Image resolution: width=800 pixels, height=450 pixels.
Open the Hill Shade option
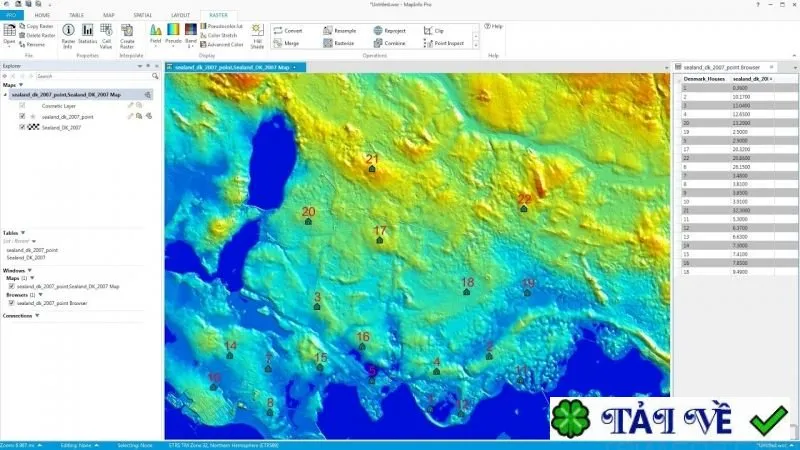tap(257, 36)
